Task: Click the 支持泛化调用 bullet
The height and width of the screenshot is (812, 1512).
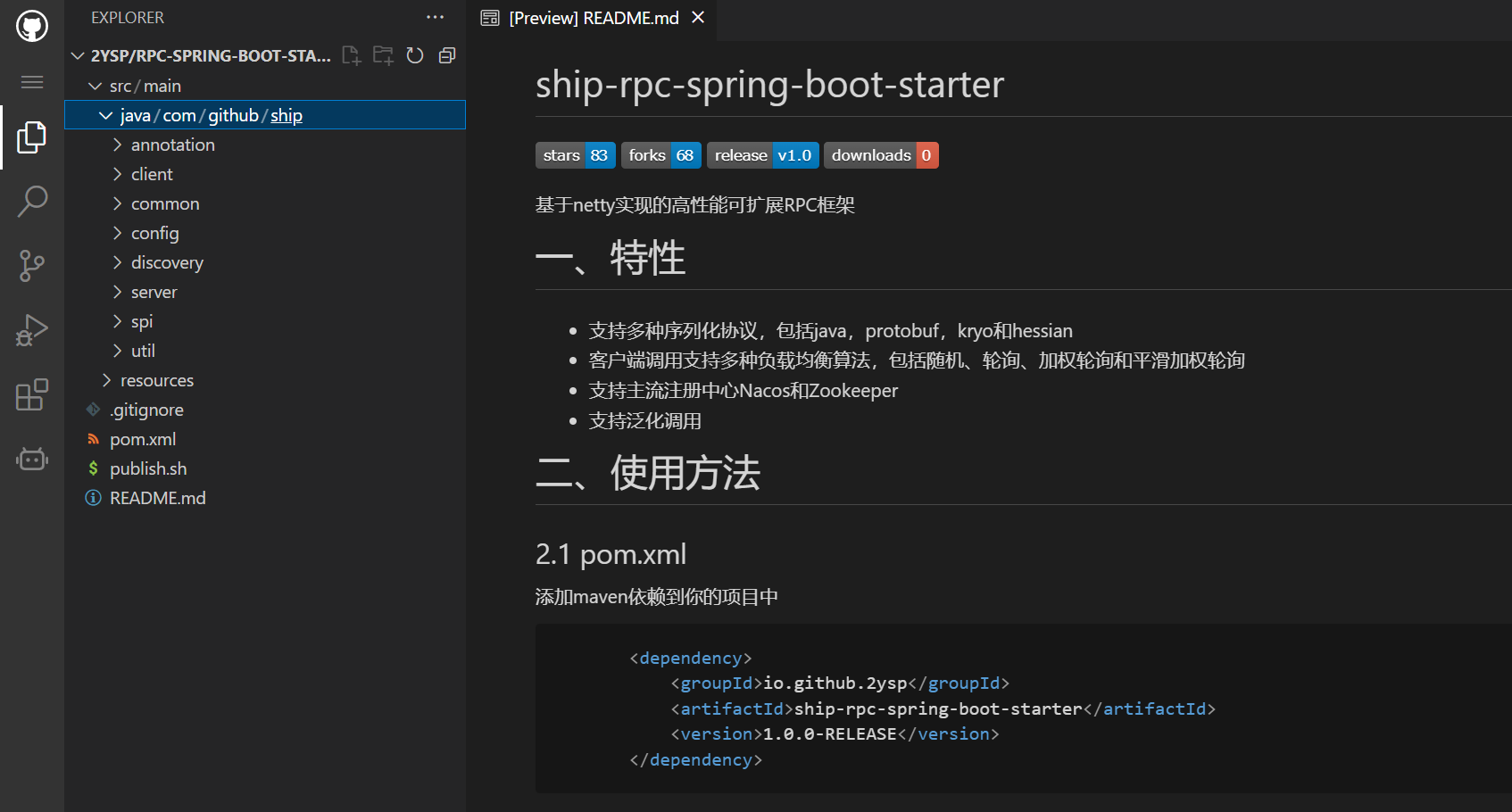Action: point(645,421)
